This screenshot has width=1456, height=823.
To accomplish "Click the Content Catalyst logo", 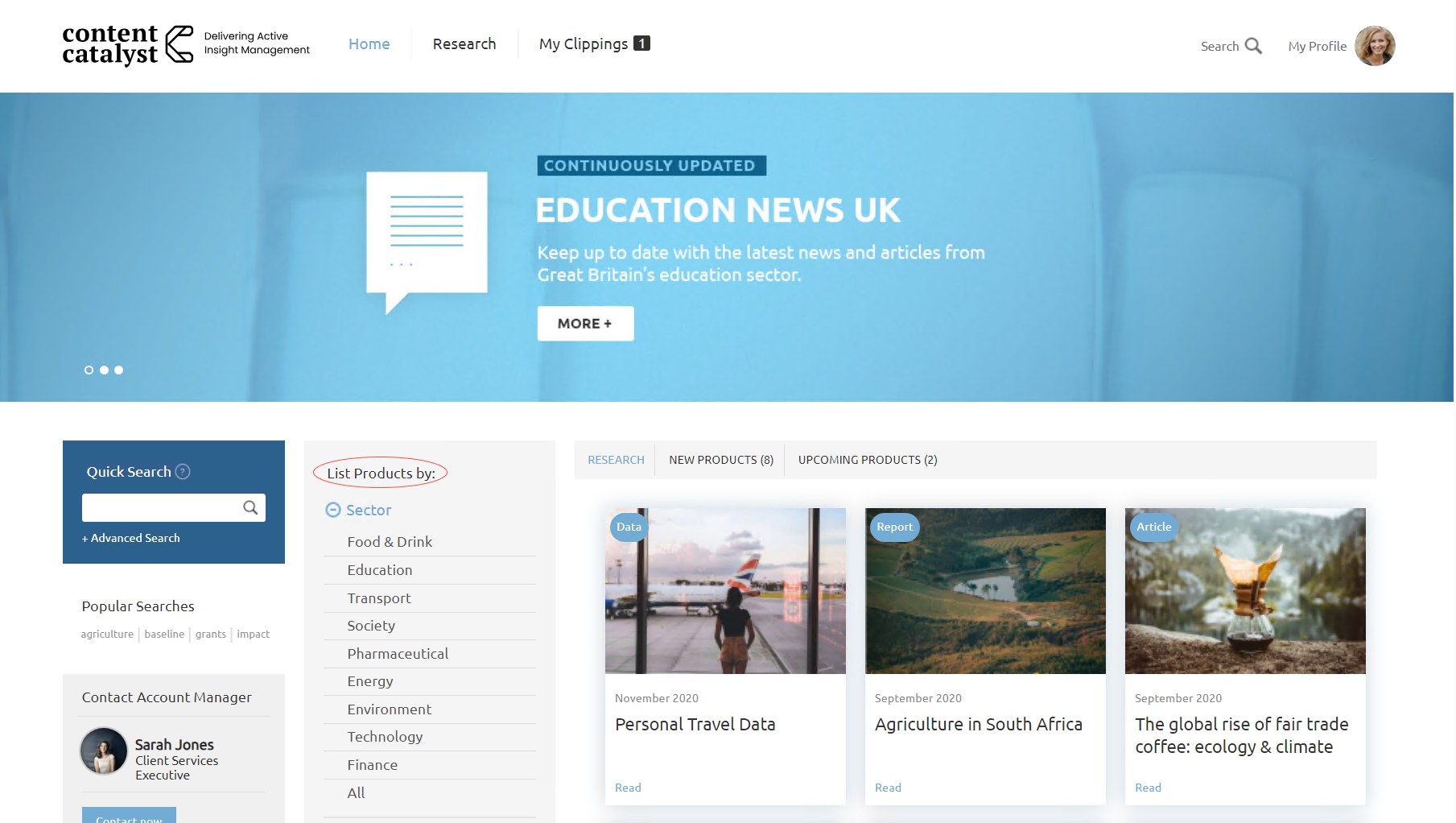I will [129, 44].
